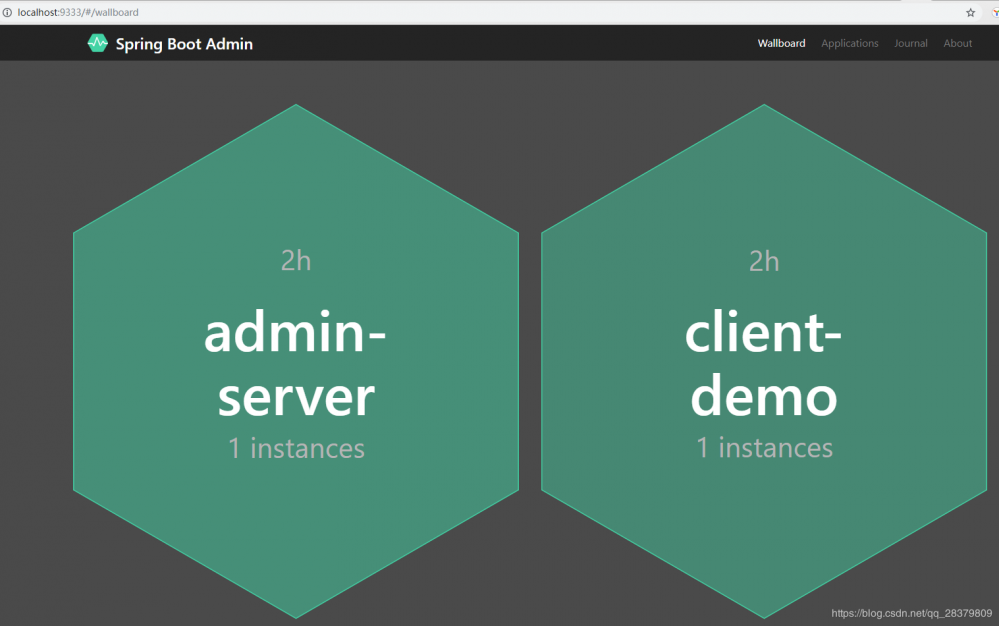Image resolution: width=999 pixels, height=626 pixels.
Task: Bookmark this page with the star icon
Action: (x=970, y=12)
